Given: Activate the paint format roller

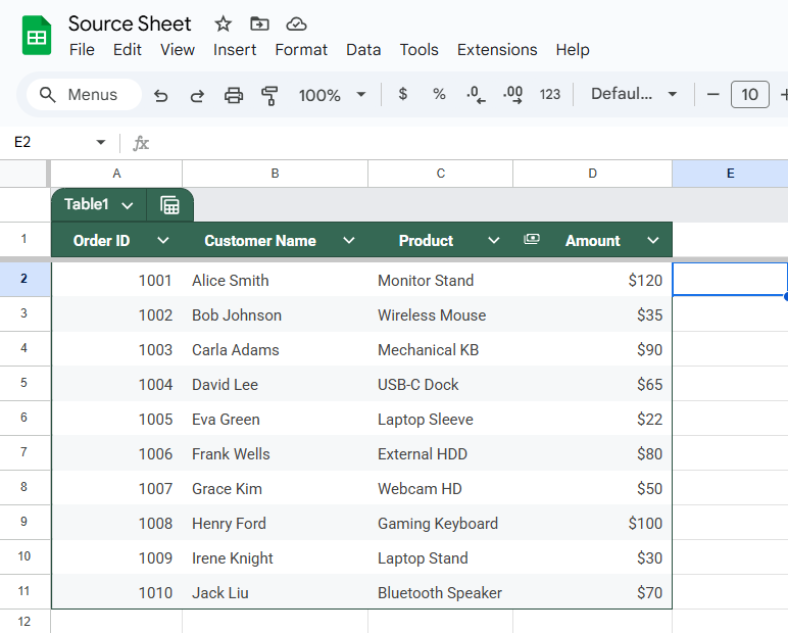Looking at the screenshot, I should pos(269,95).
